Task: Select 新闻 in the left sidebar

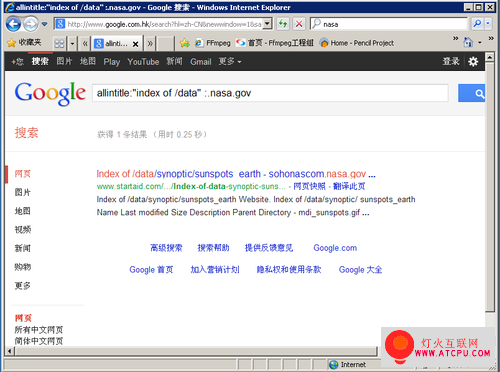Action: point(23,248)
